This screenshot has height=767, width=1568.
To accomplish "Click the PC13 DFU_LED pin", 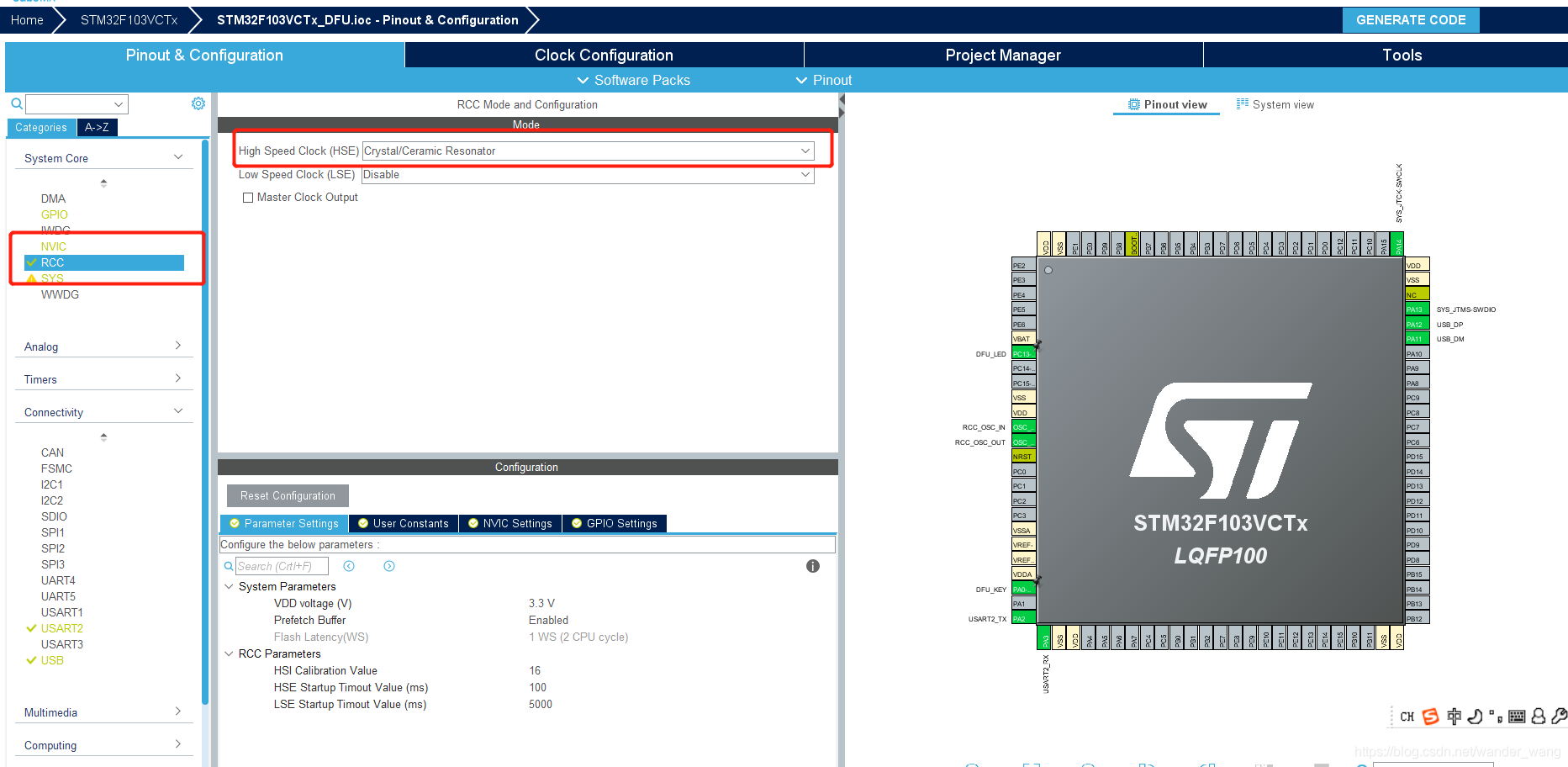I will click(x=1023, y=354).
